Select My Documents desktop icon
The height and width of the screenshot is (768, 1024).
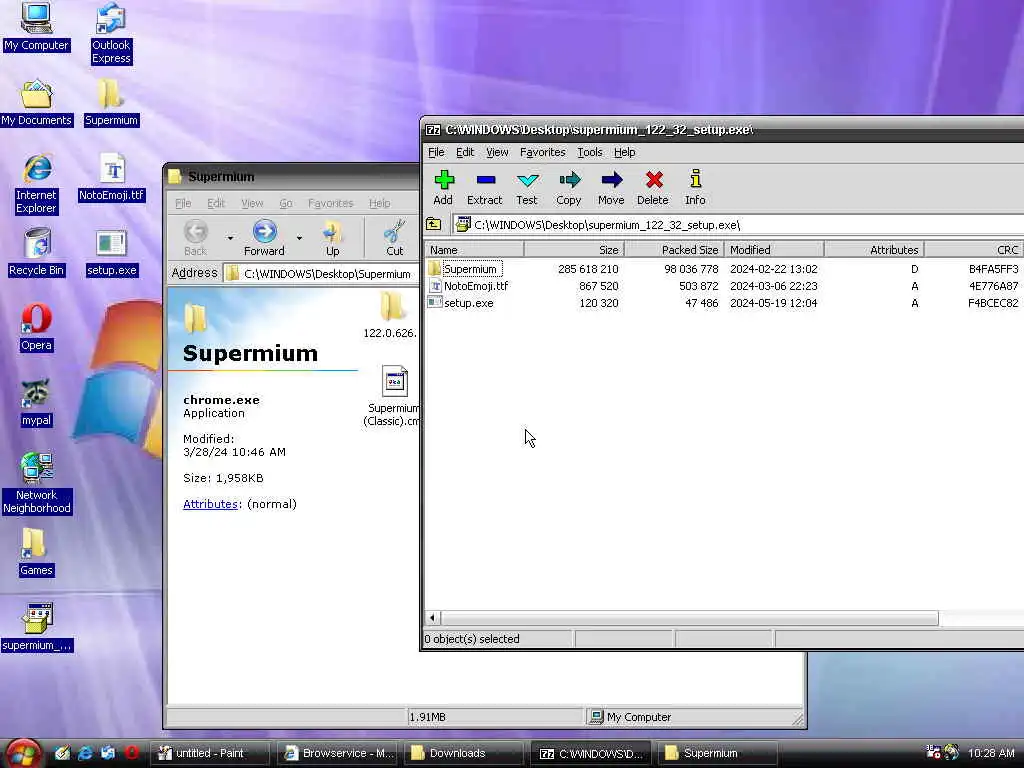tap(36, 103)
